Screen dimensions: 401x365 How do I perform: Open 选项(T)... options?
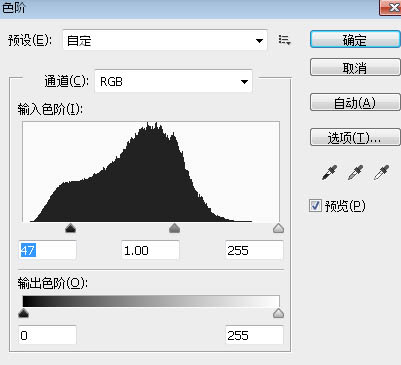pos(355,137)
